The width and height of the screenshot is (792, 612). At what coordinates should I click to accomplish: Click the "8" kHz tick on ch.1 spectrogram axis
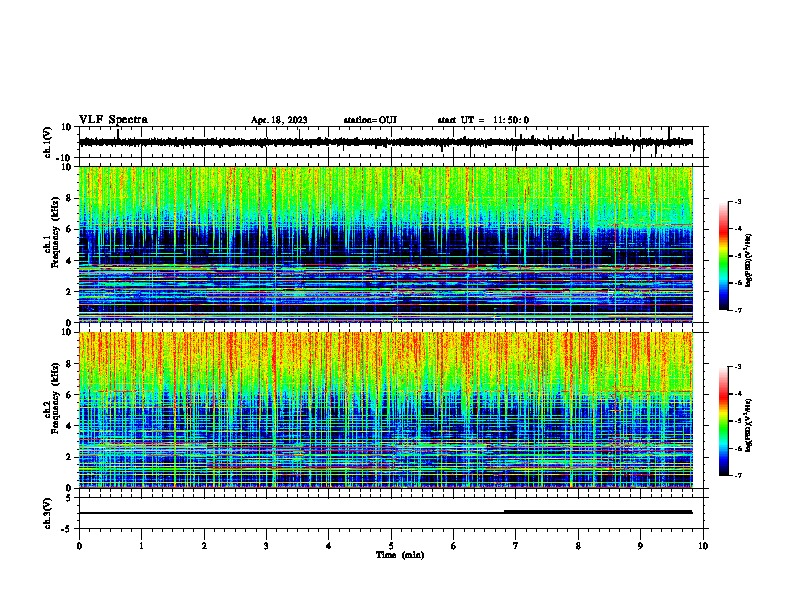click(69, 198)
